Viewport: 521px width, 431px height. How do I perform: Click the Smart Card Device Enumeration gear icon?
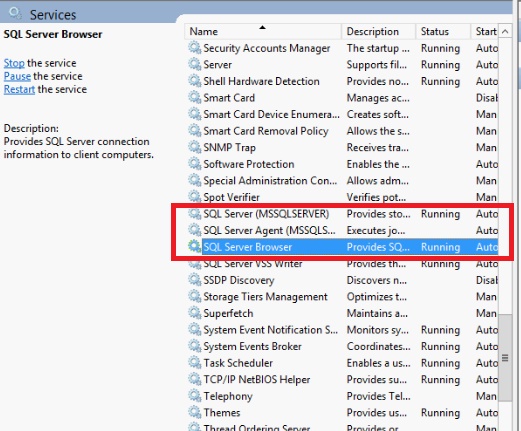click(x=195, y=114)
